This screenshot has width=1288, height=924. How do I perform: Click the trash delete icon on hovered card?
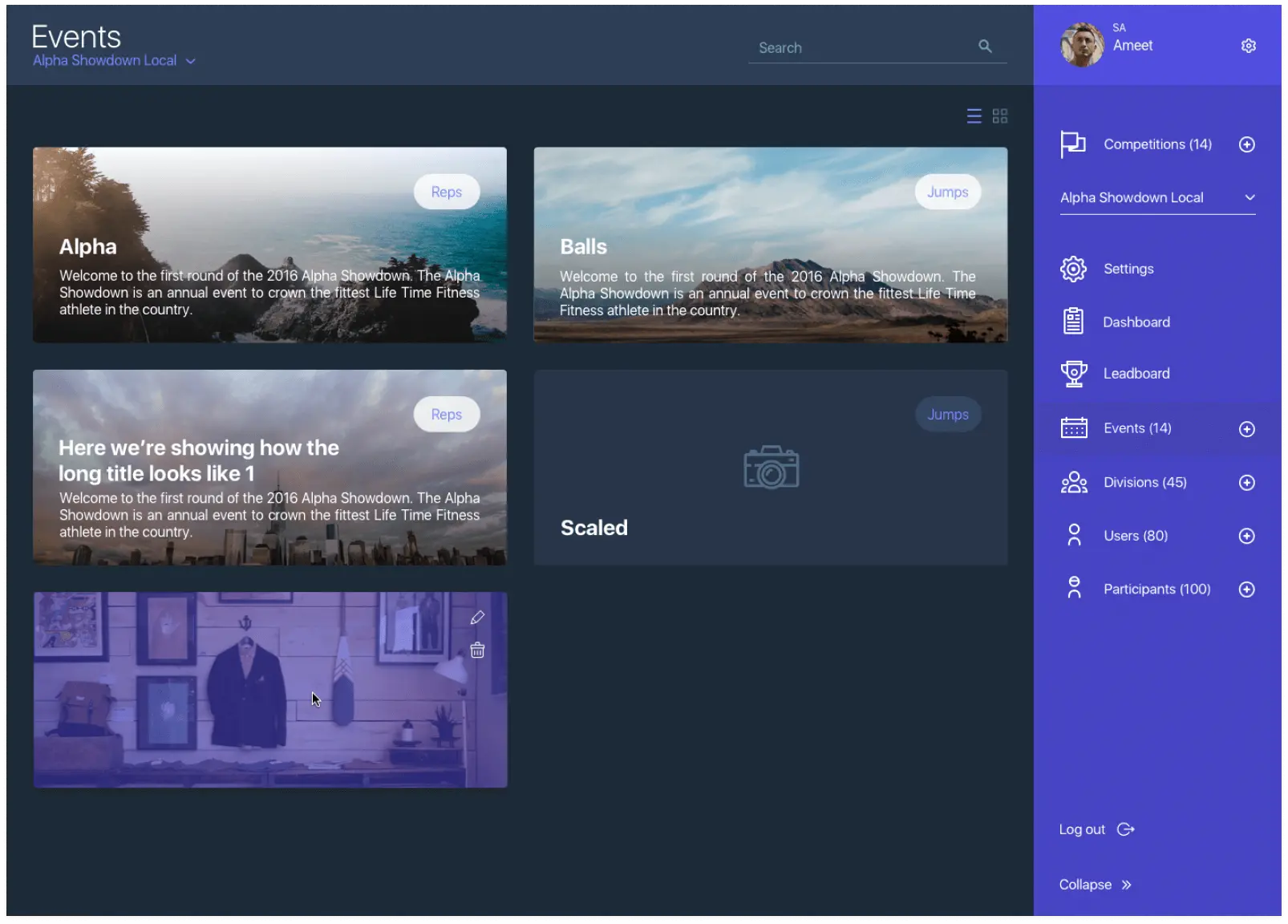coord(477,650)
